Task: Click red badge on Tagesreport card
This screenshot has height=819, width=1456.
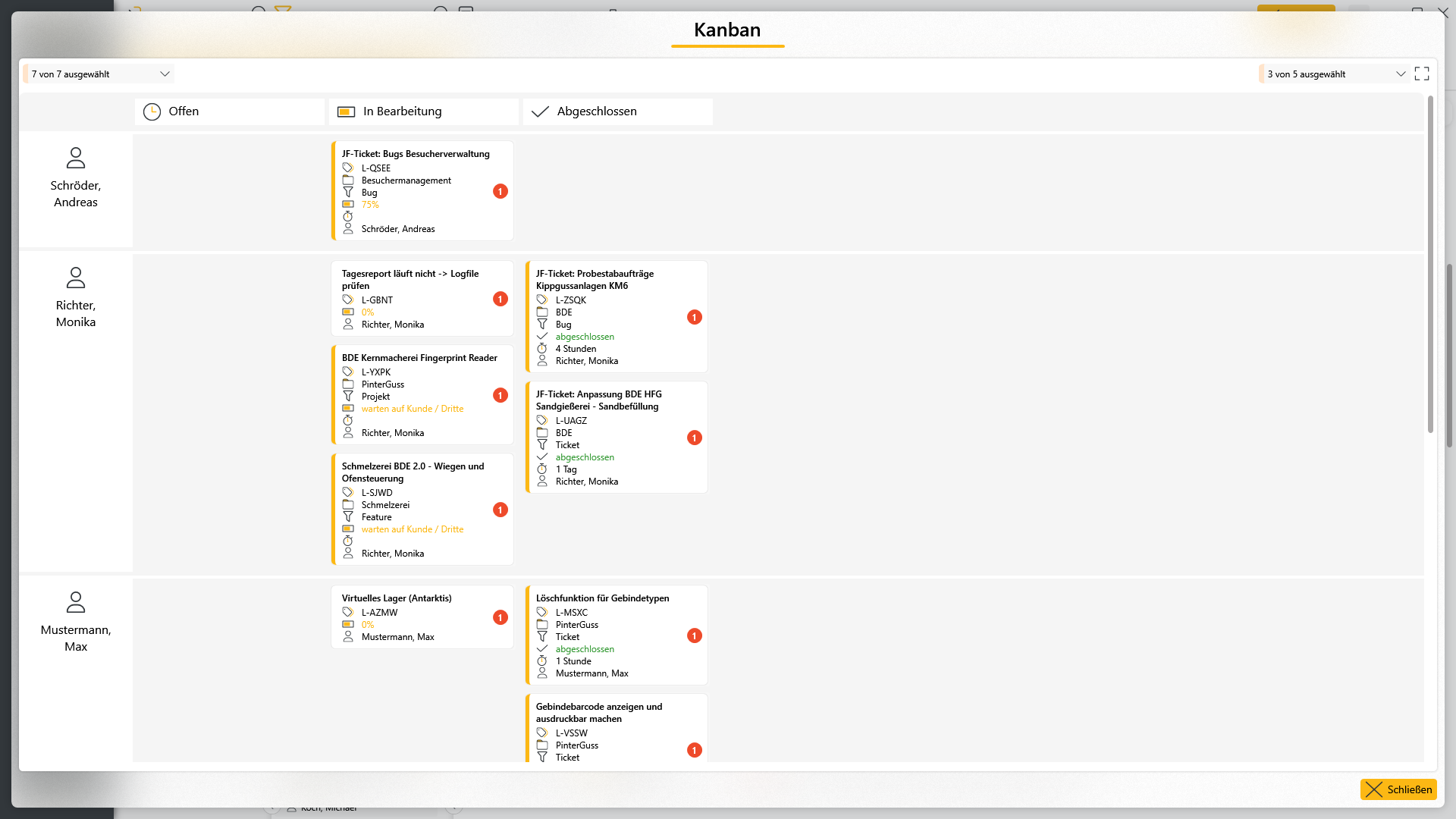Action: click(500, 299)
